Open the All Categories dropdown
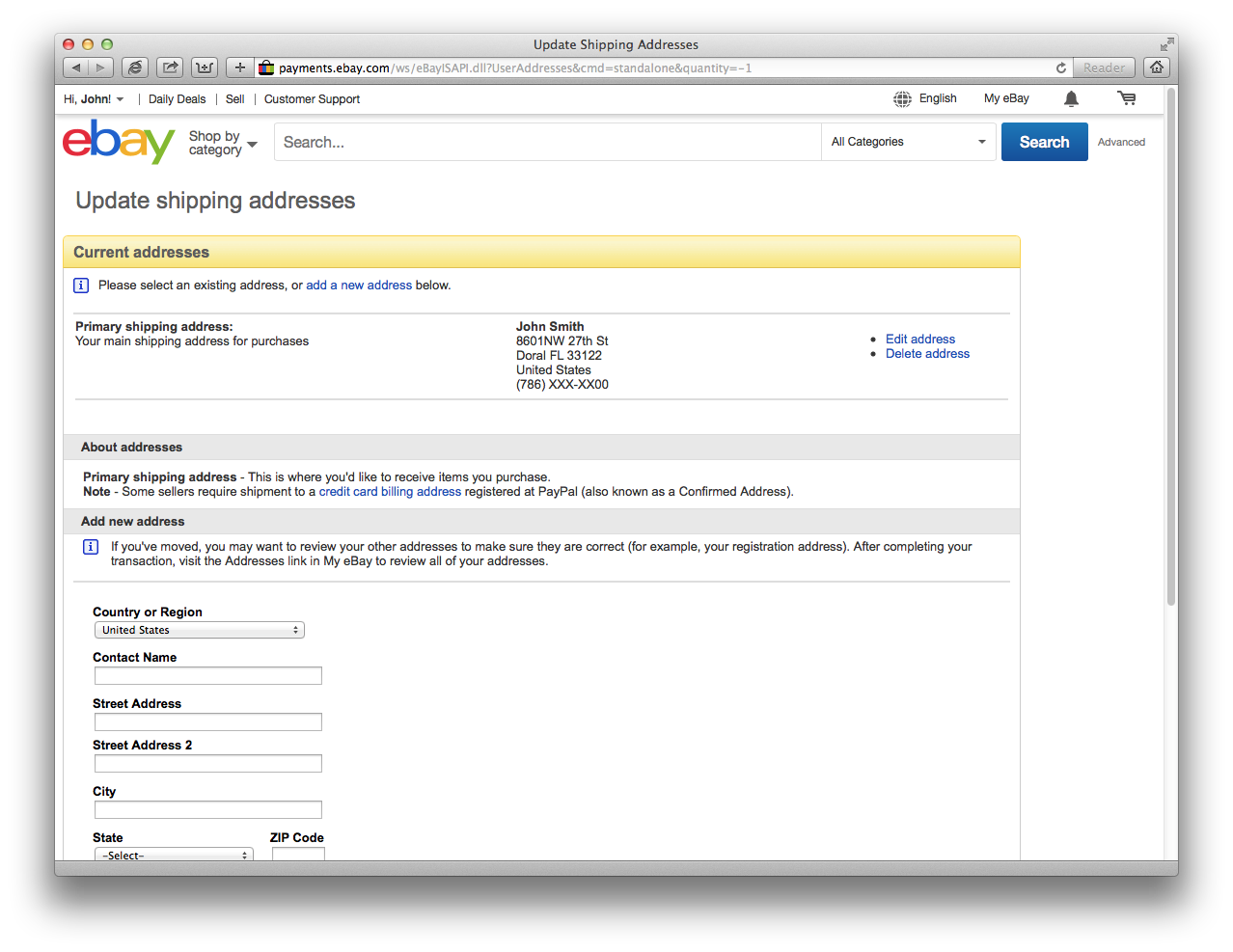This screenshot has height=952, width=1233. 909,142
